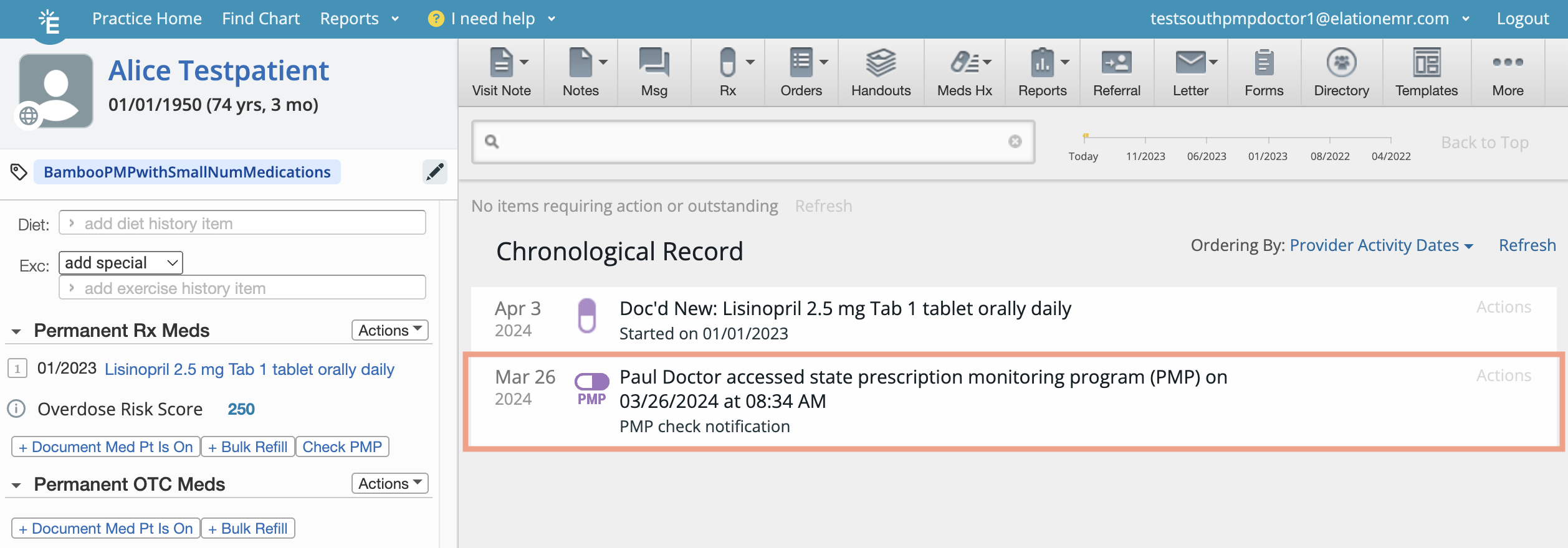Click the add exercise history item field
Image resolution: width=1568 pixels, height=548 pixels.
(x=242, y=288)
